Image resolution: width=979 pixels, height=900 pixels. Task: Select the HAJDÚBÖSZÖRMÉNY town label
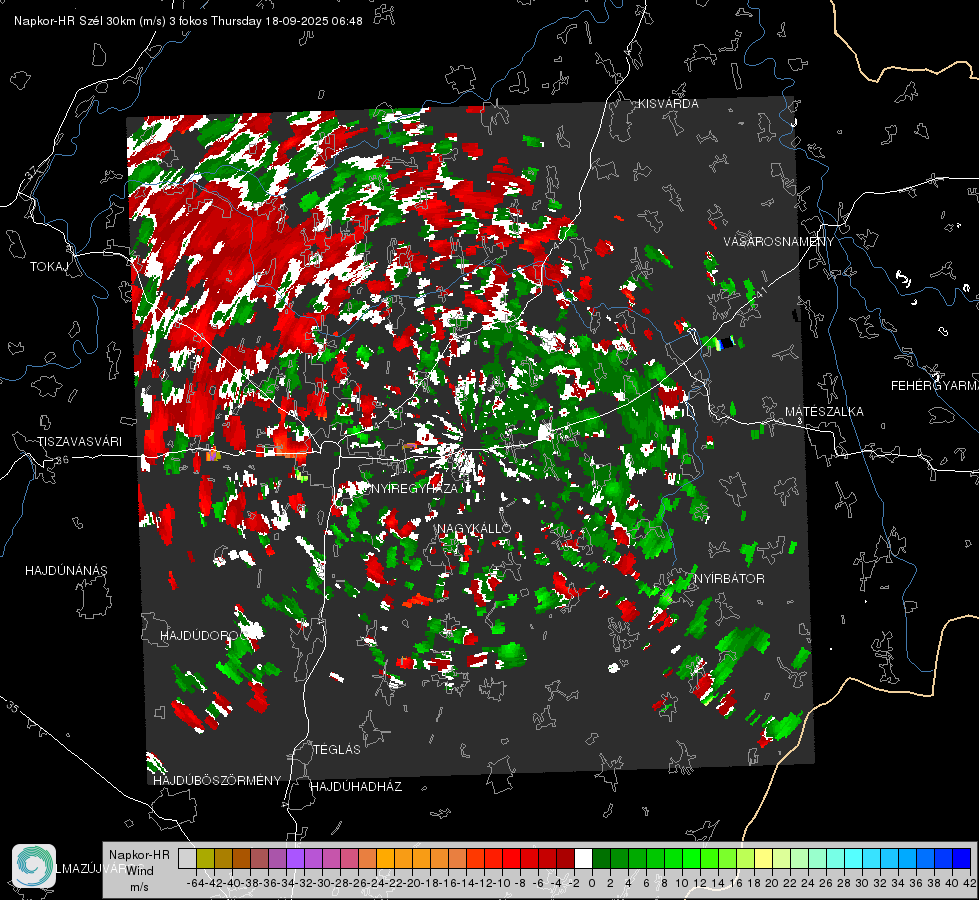pos(217,780)
